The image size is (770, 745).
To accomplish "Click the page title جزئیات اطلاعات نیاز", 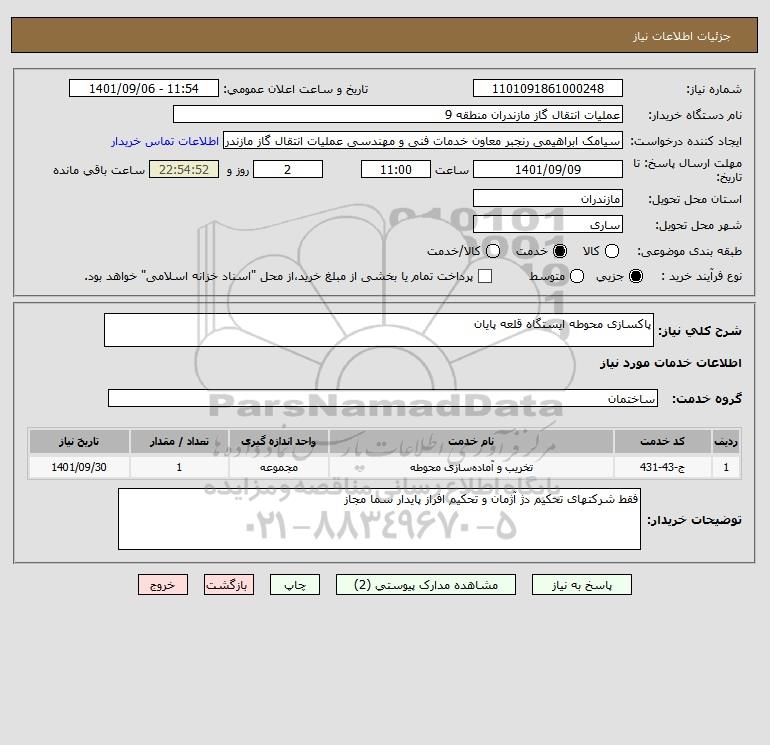I will (x=682, y=36).
